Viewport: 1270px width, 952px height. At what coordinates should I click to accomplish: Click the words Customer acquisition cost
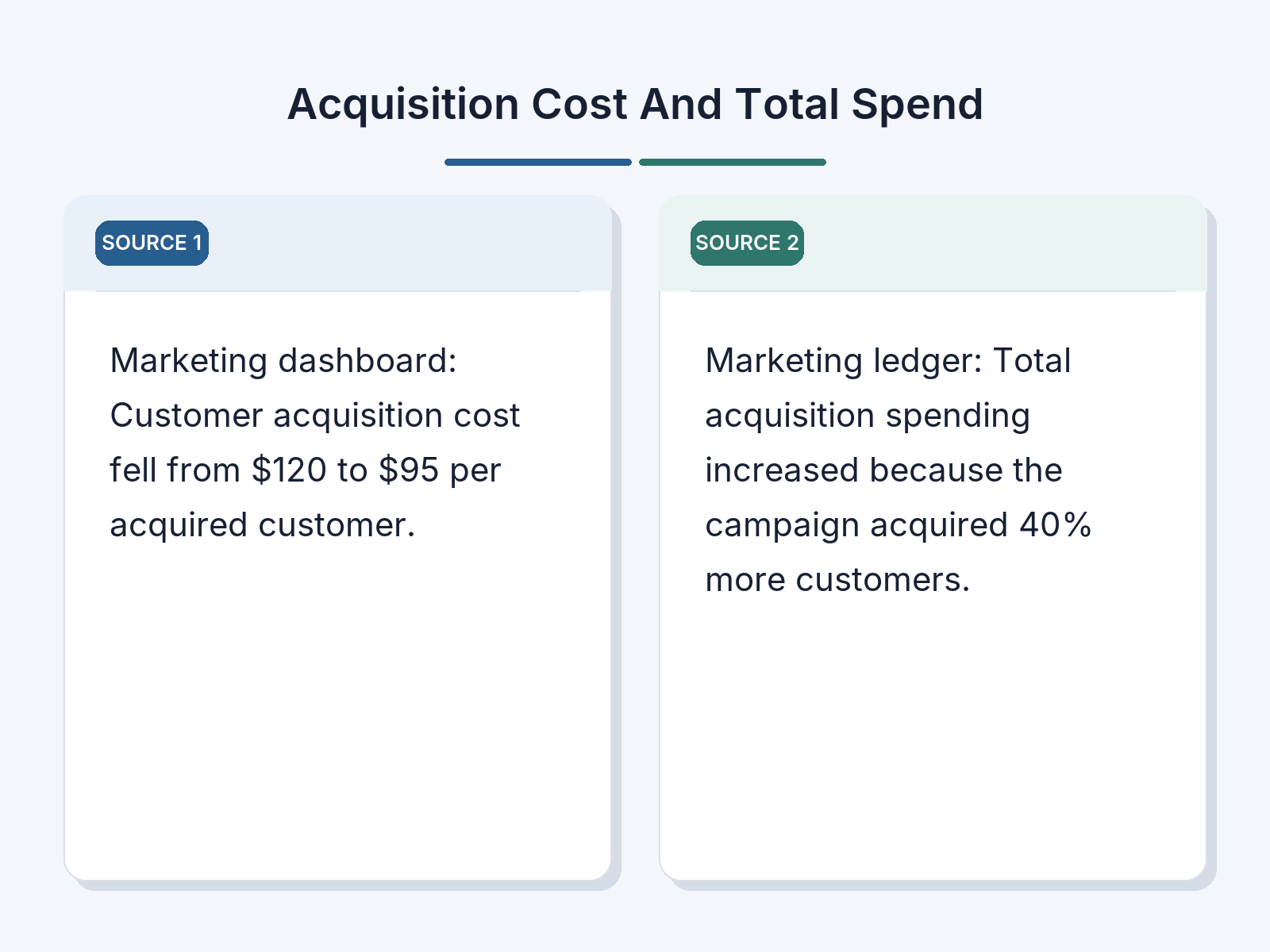click(x=315, y=416)
